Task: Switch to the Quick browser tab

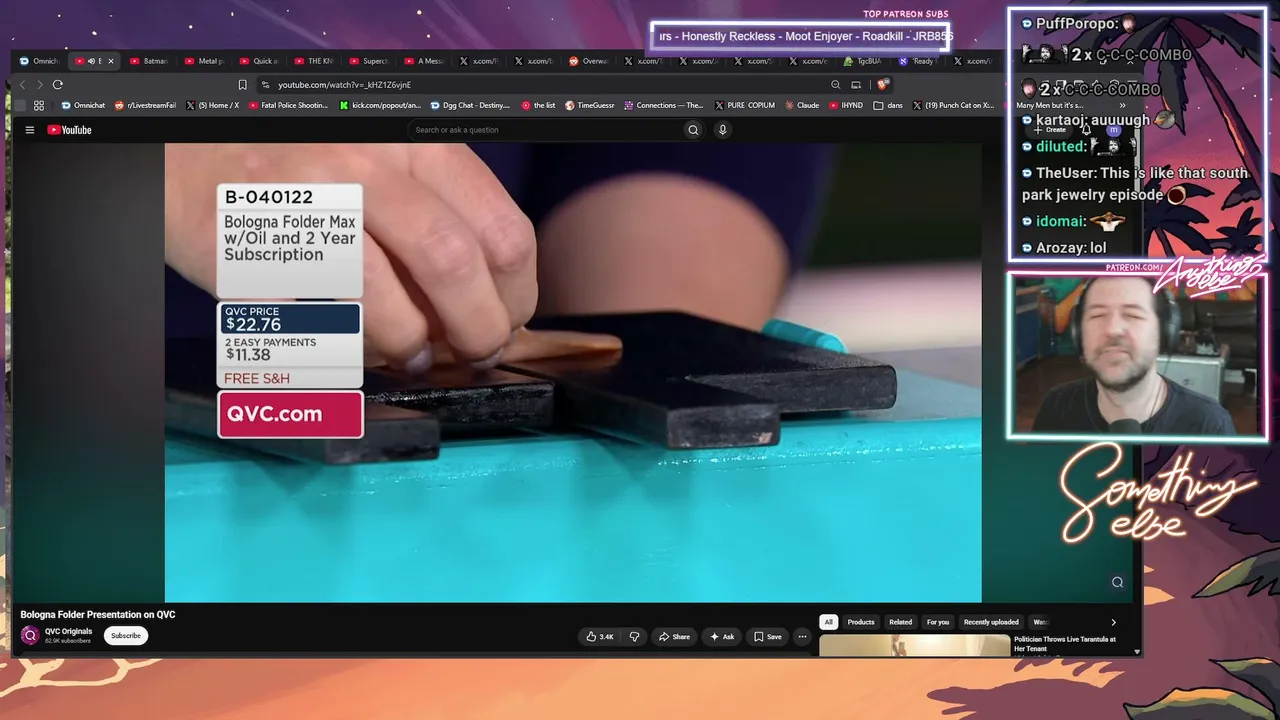Action: pyautogui.click(x=260, y=61)
